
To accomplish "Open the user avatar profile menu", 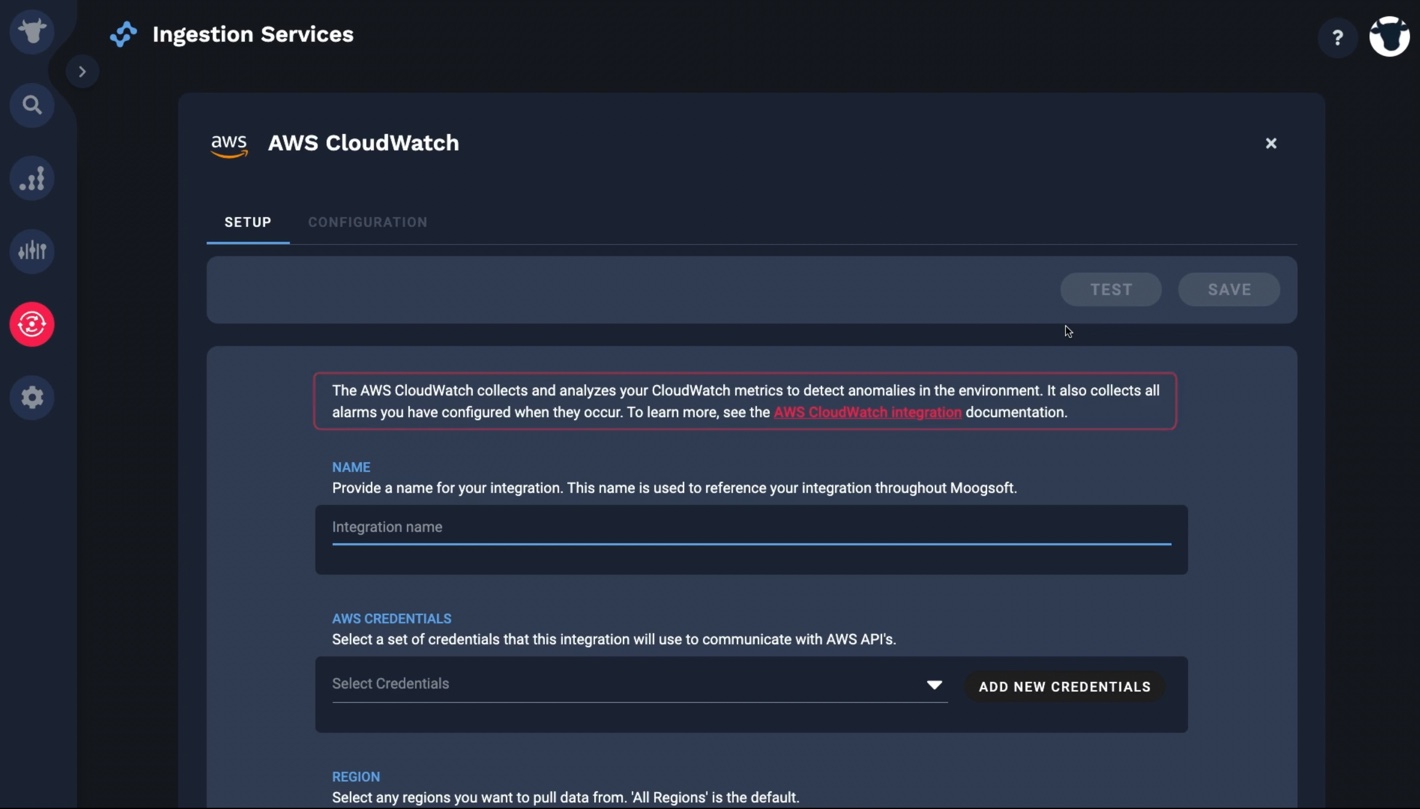I will point(1389,37).
